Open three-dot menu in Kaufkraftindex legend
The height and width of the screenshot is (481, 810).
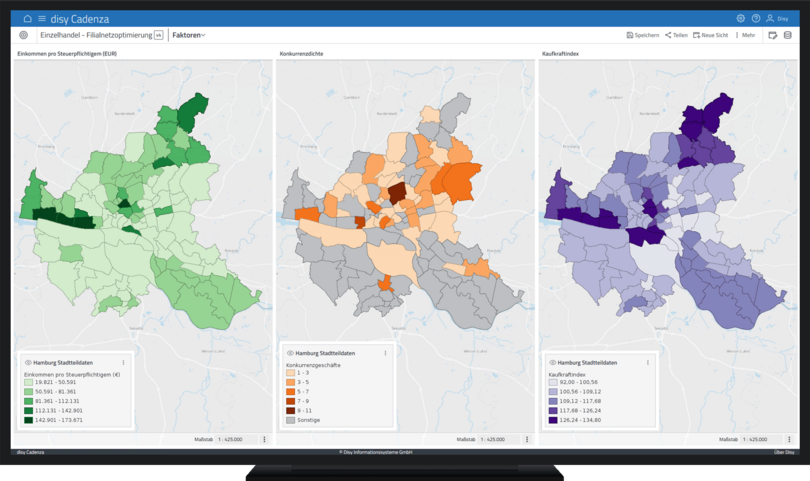648,363
